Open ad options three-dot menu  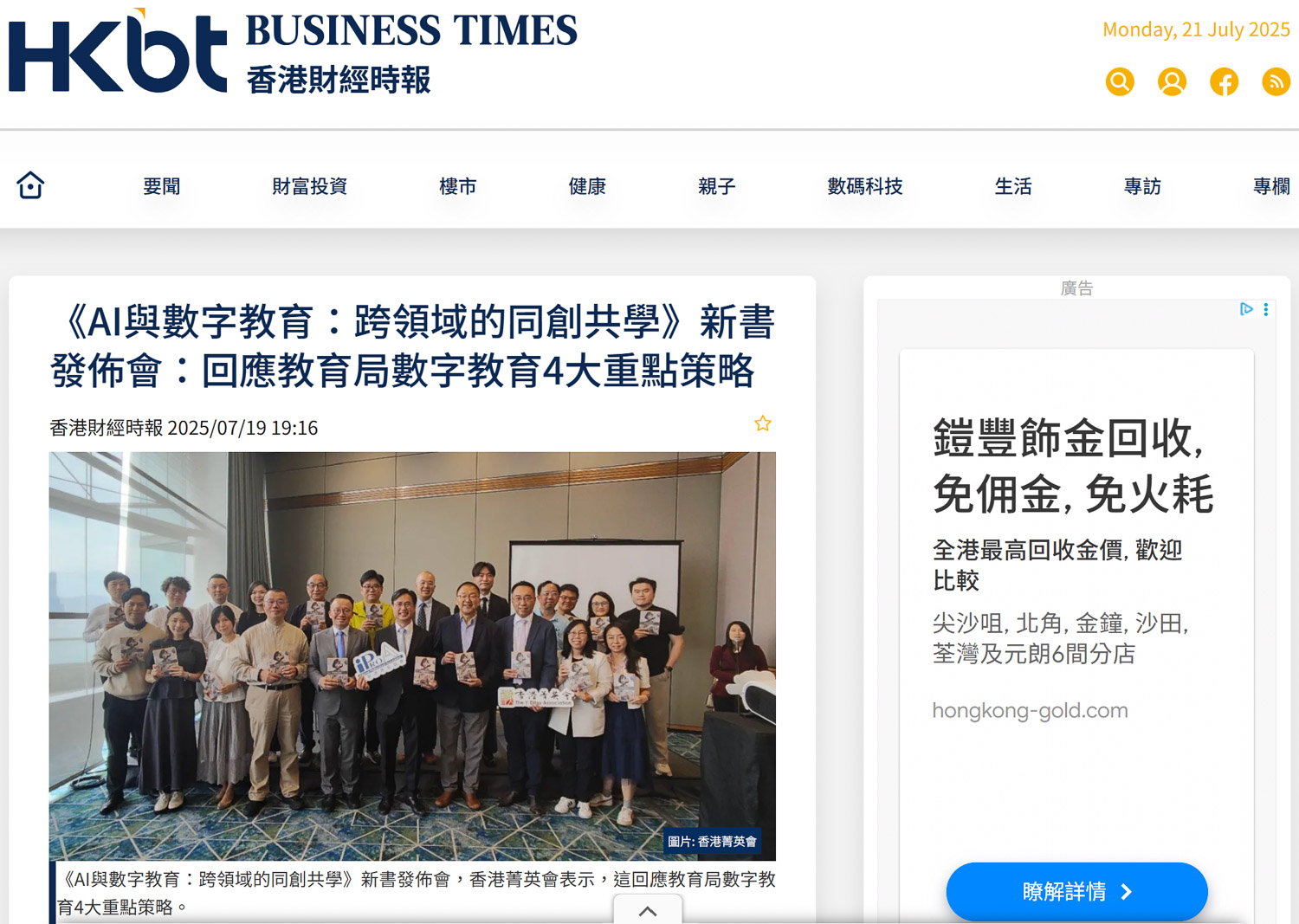tap(1266, 309)
